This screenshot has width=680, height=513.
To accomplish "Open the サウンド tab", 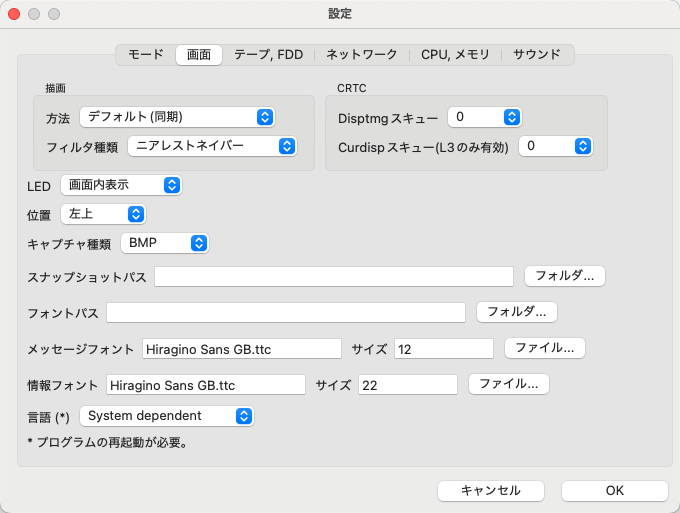I will coord(537,55).
